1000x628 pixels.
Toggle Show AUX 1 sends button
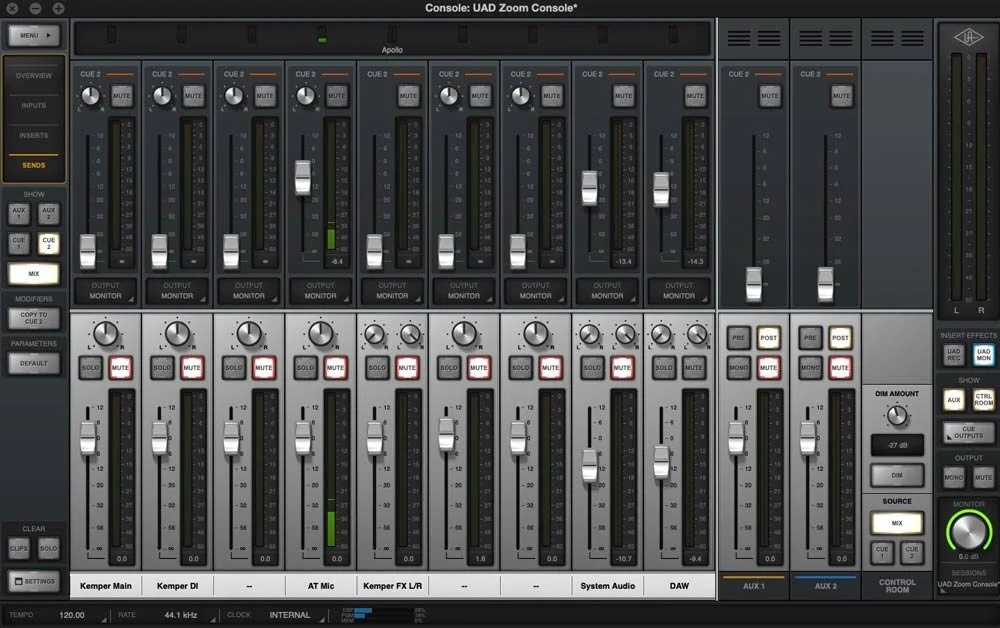click(x=19, y=214)
